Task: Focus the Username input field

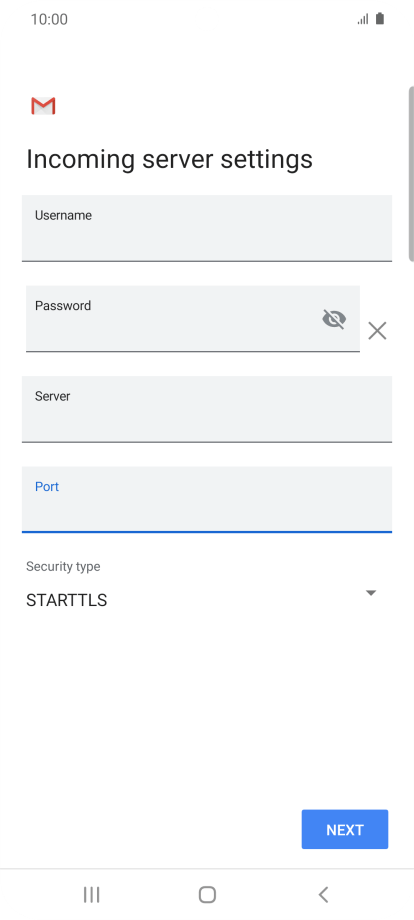Action: pyautogui.click(x=207, y=228)
